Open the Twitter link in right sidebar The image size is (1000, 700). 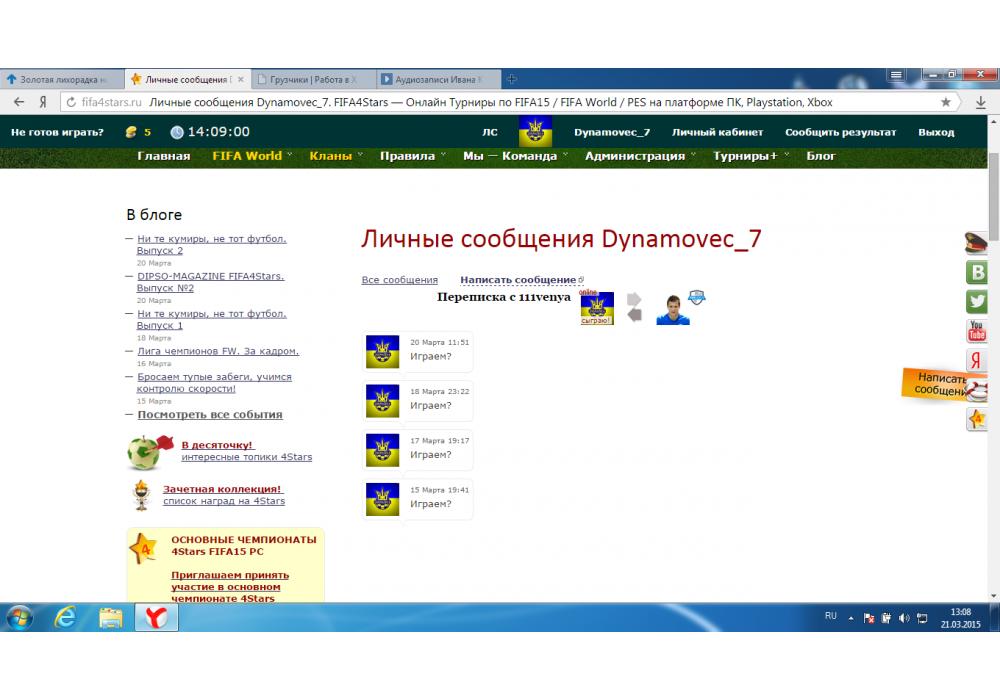tap(977, 301)
